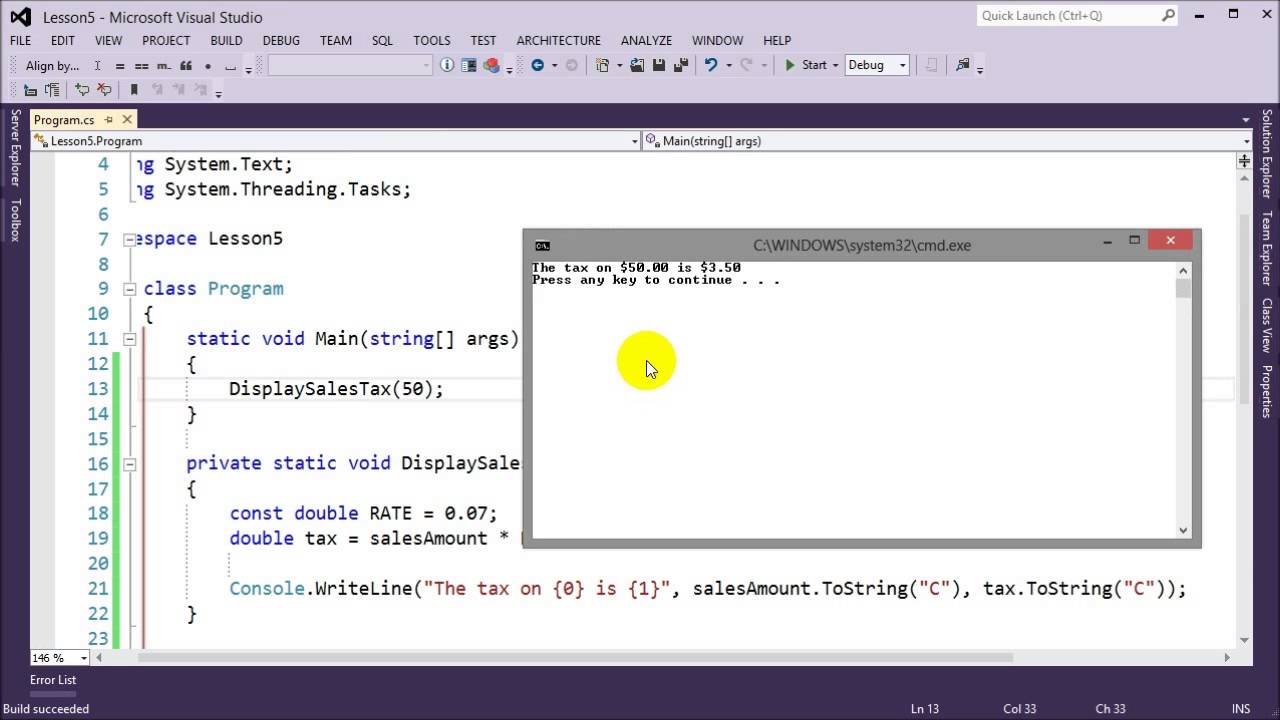The image size is (1280, 720).
Task: Click the cmd.exe console scrollbar thumb
Action: [x=1183, y=288]
